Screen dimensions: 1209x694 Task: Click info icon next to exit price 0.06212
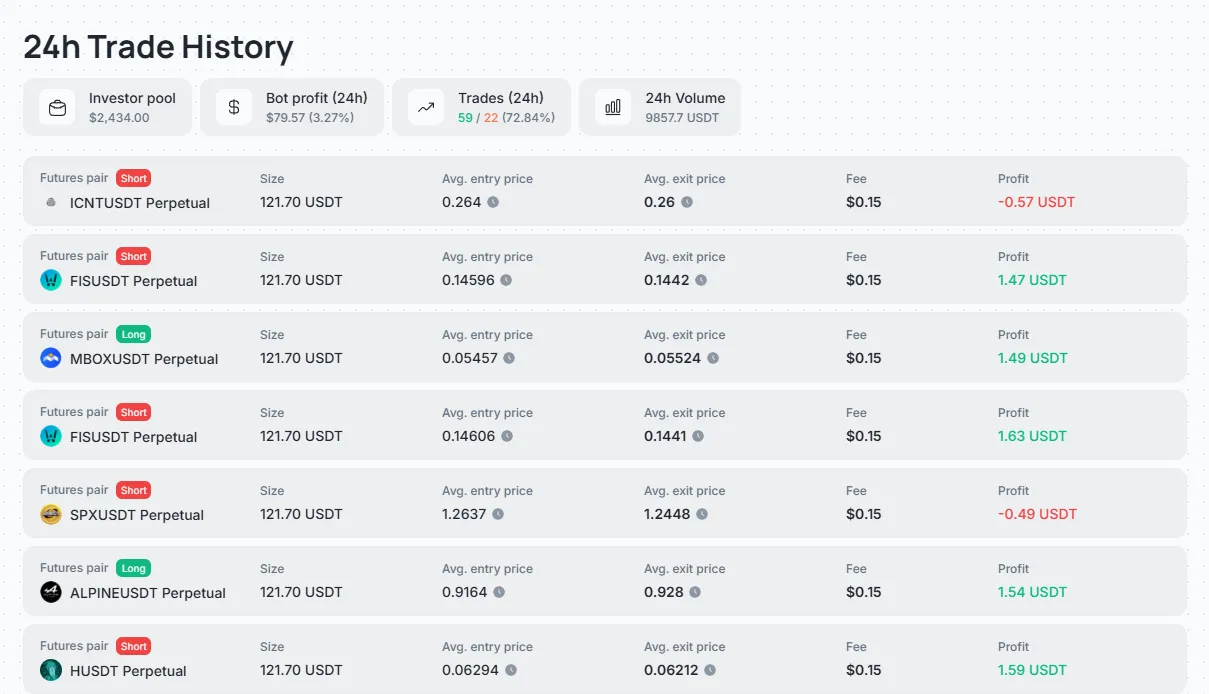(710, 670)
